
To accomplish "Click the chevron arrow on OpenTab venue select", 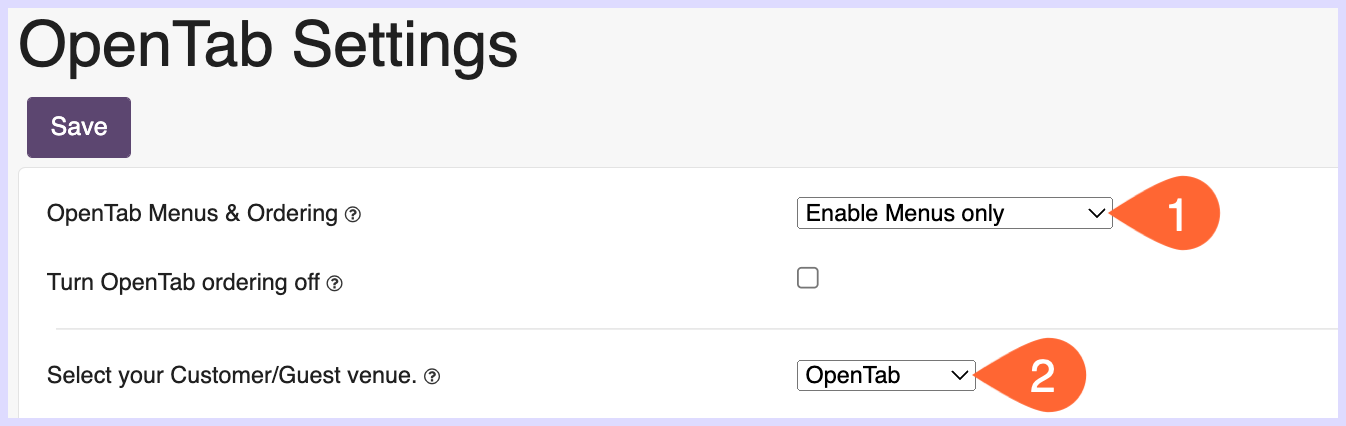I will [960, 376].
